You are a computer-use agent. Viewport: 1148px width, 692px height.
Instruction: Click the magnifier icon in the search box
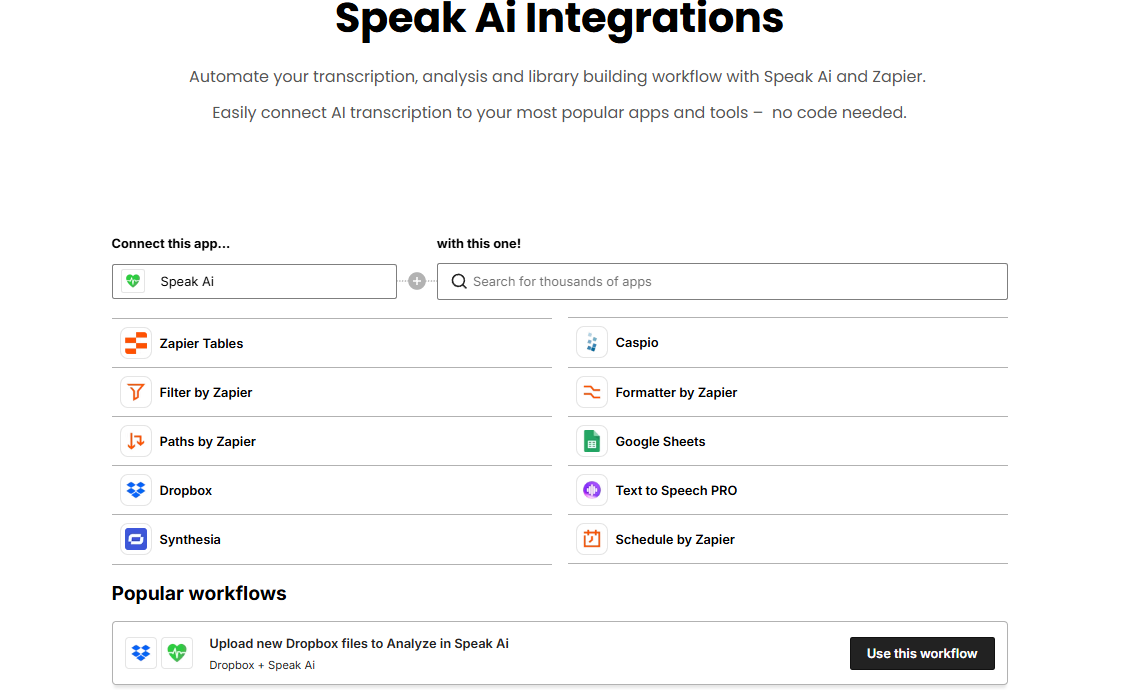(459, 281)
